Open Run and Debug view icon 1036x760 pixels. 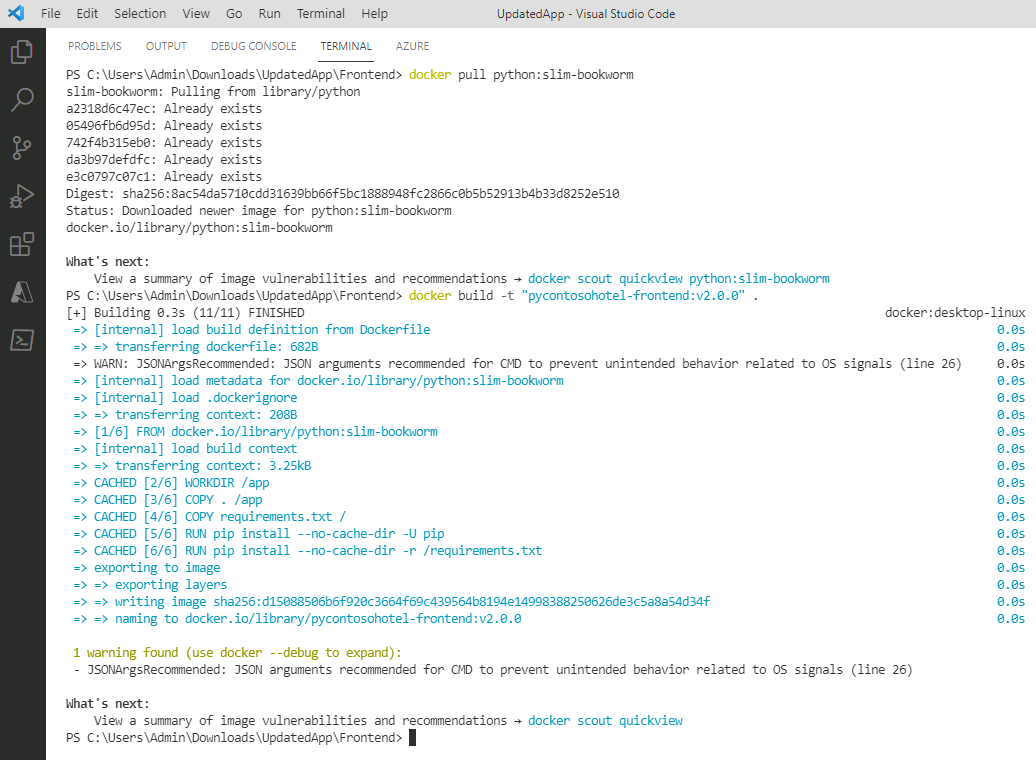coord(22,196)
